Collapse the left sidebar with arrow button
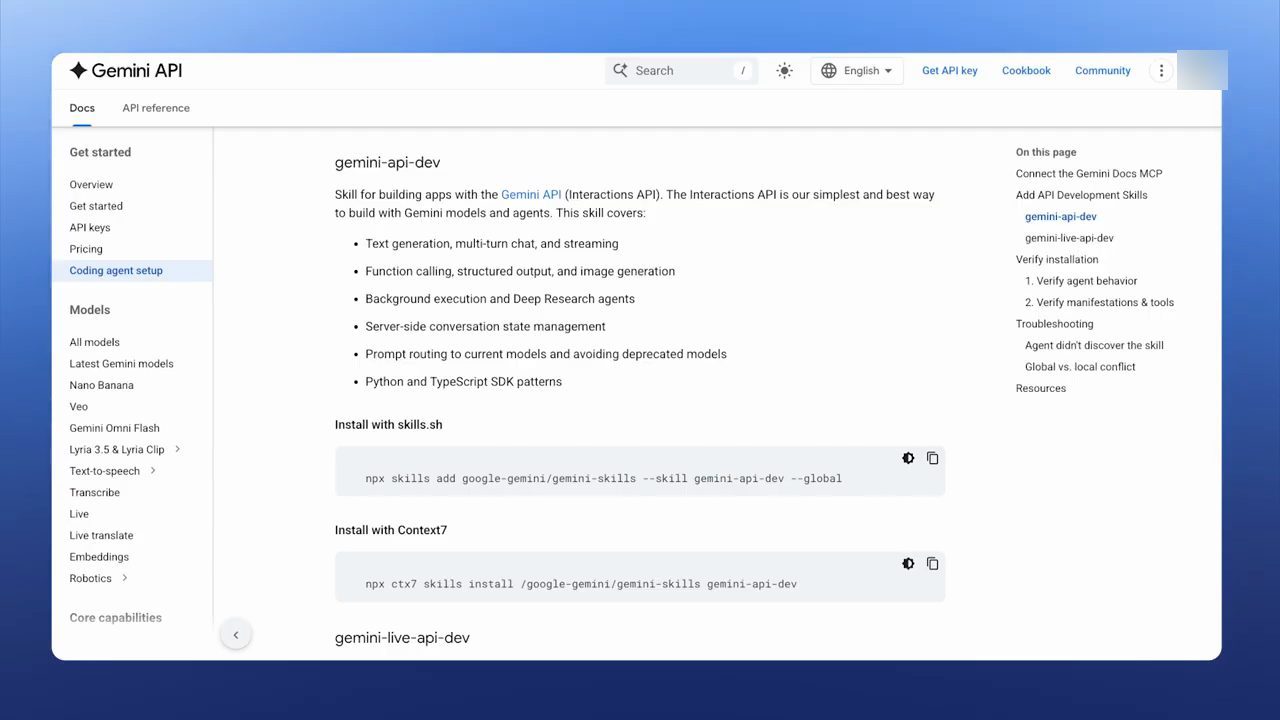This screenshot has width=1280, height=720. coord(236,635)
